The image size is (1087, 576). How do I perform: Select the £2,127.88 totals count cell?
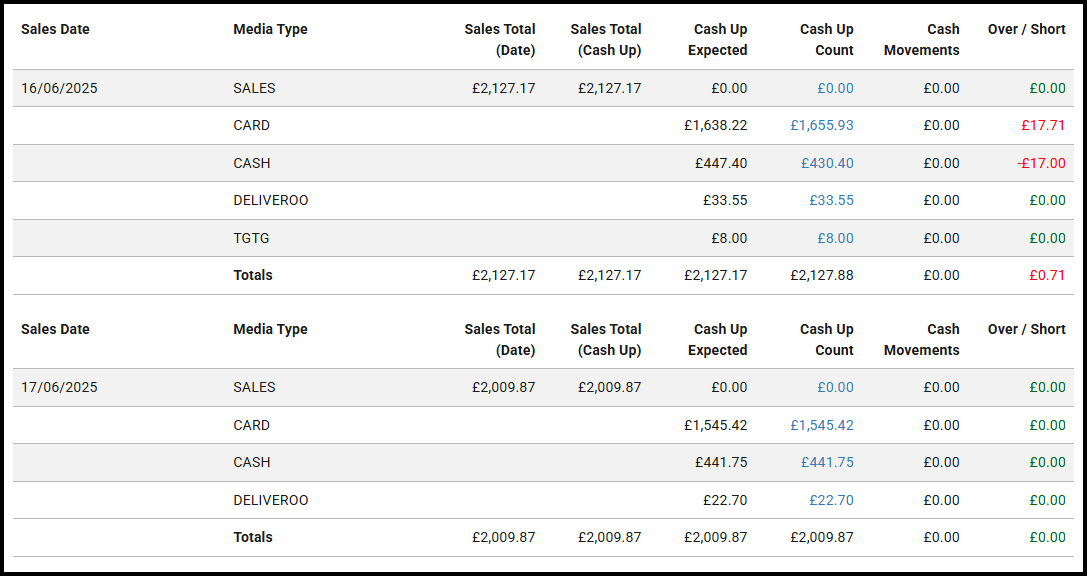[x=822, y=275]
